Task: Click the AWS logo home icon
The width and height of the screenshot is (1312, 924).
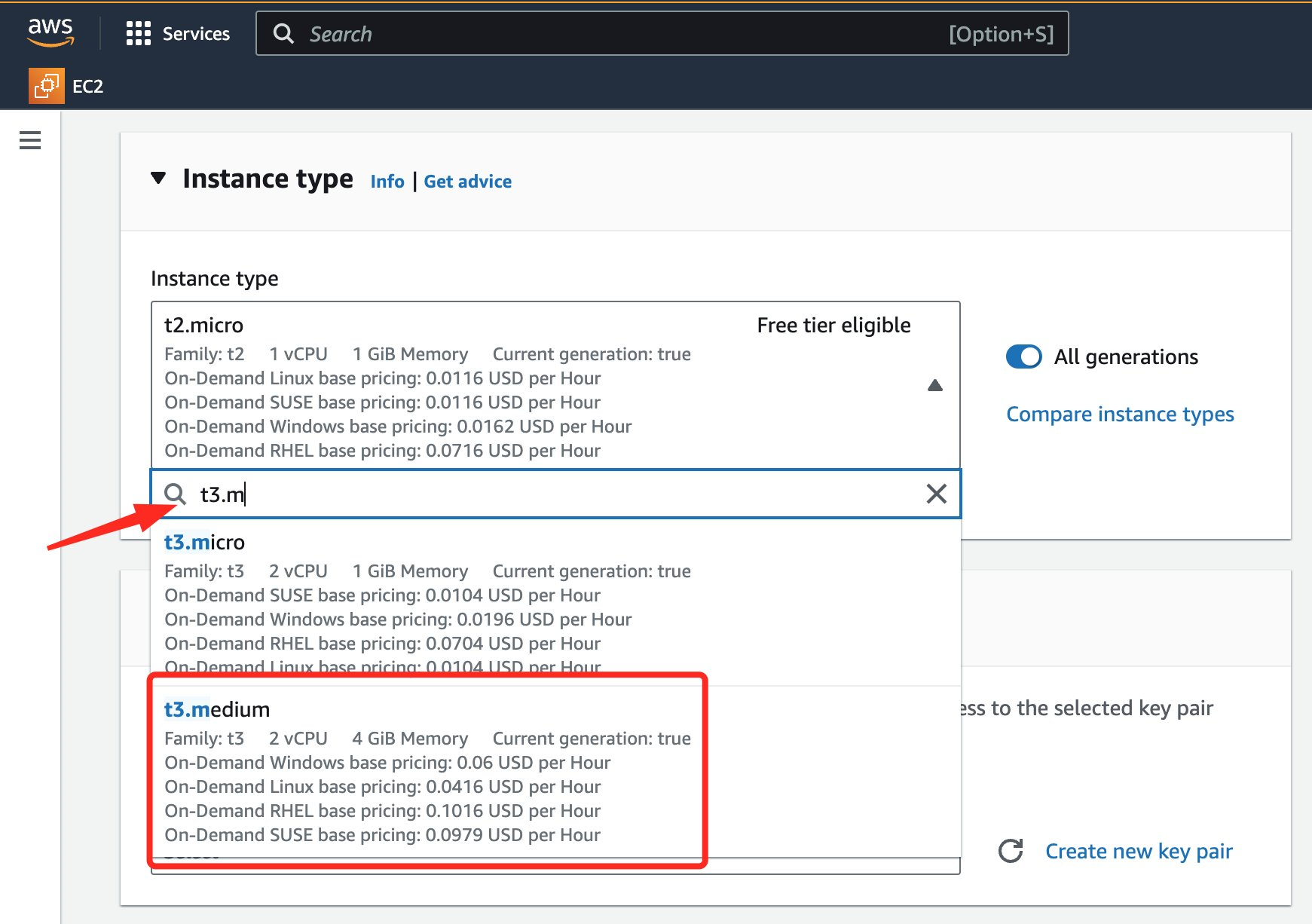Action: point(50,32)
